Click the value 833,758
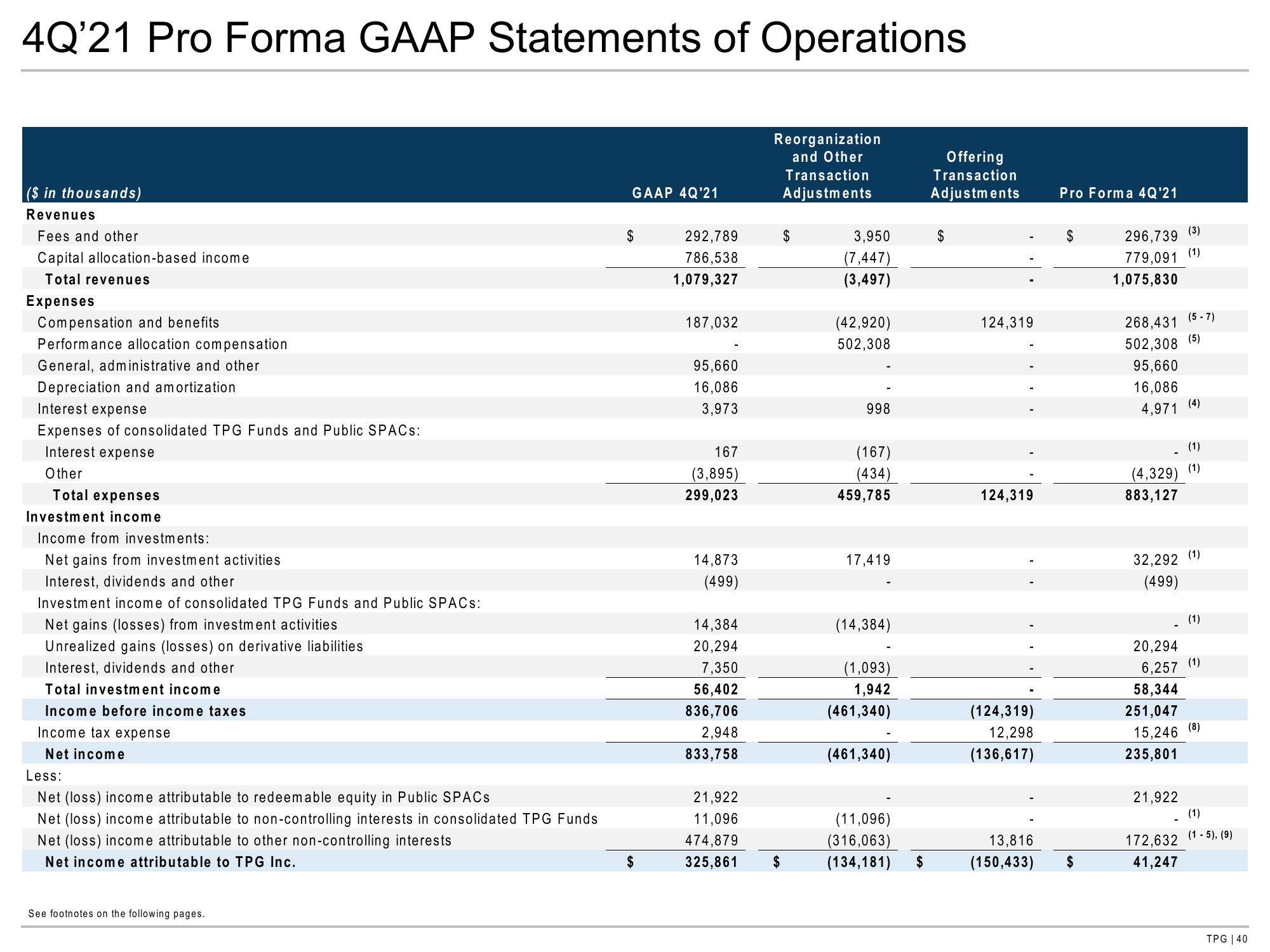The height and width of the screenshot is (952, 1270). click(x=711, y=754)
